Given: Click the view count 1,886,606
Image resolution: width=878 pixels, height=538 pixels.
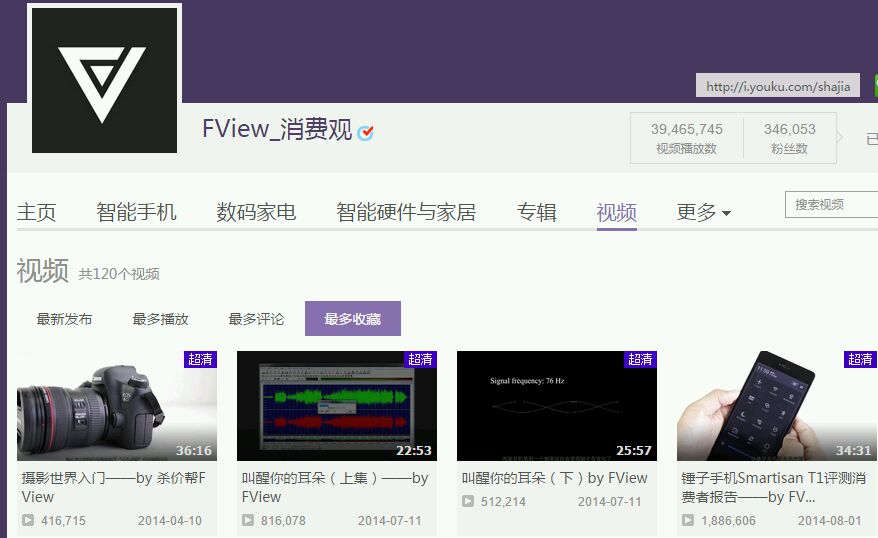Looking at the screenshot, I should [728, 521].
